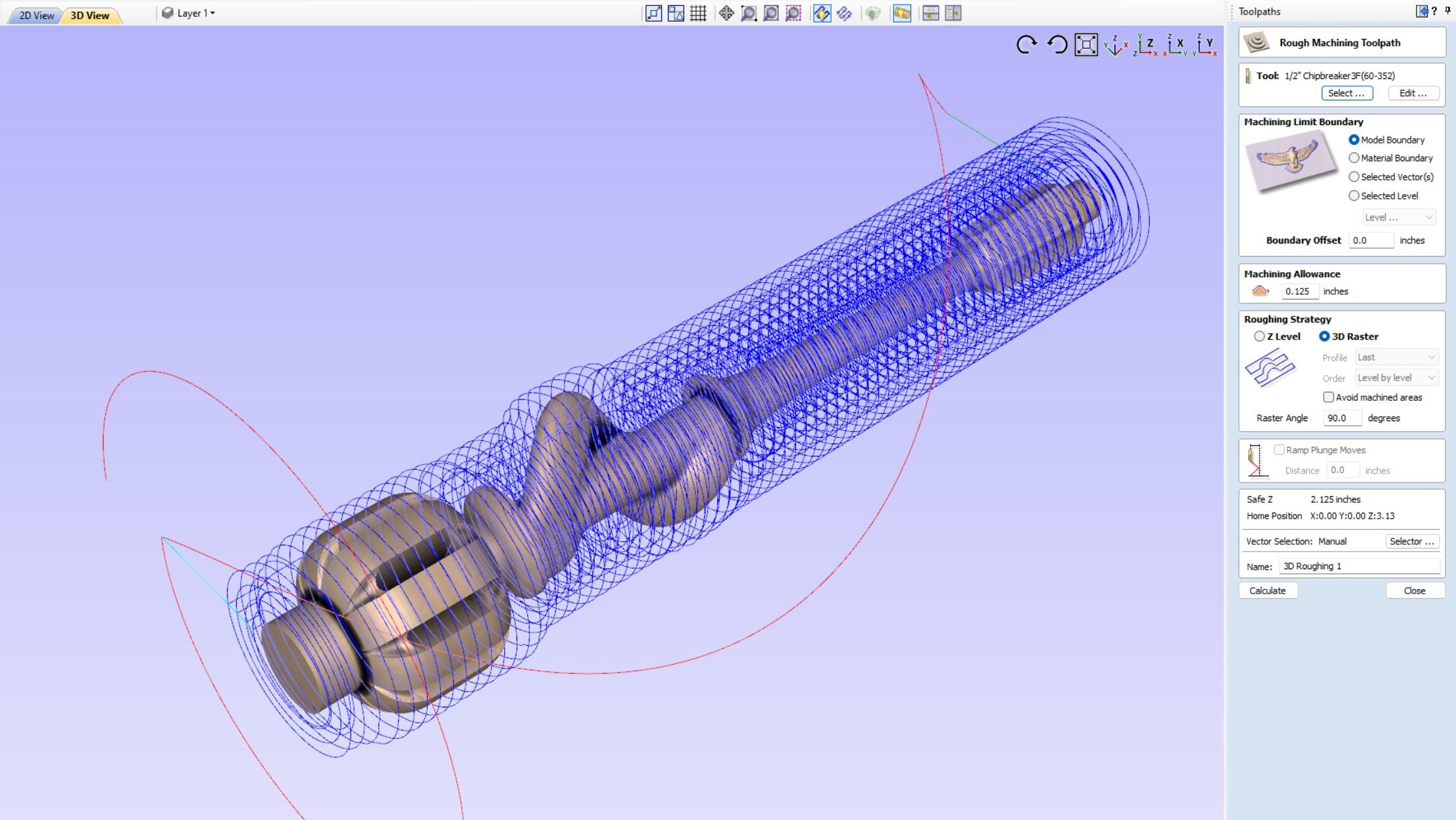
Task: Select the 3D Raster roughing strategy
Action: (1324, 336)
